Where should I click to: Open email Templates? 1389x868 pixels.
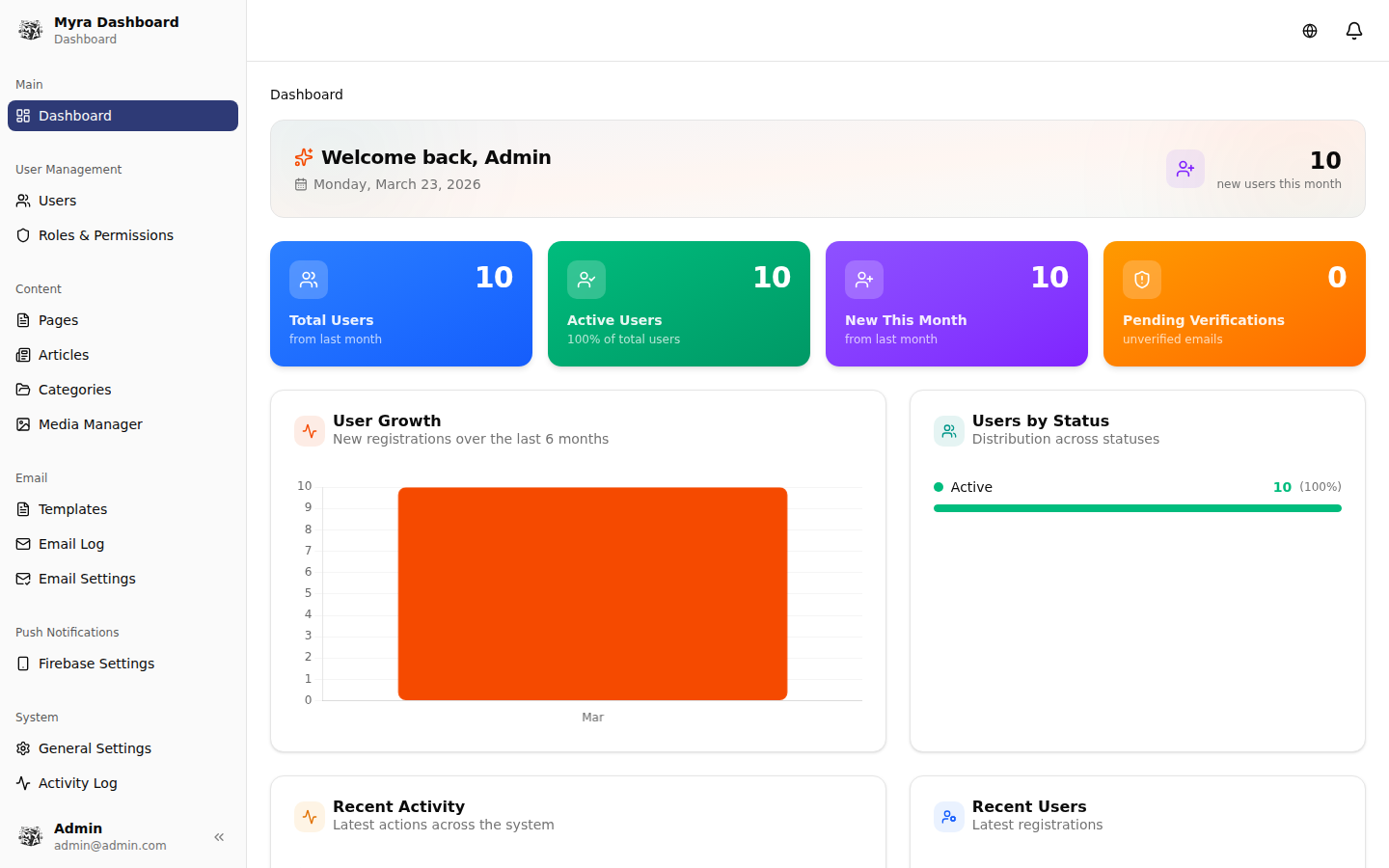123,509
